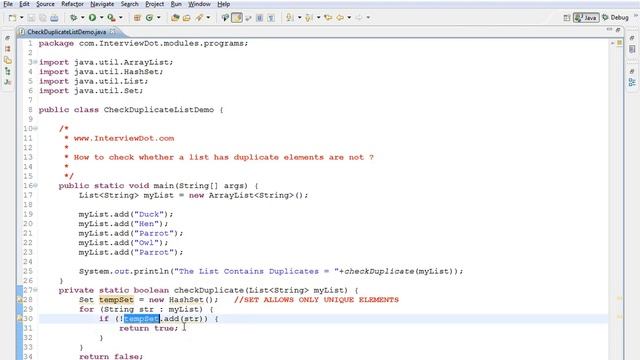Jump to Previous Annotation icon

[x=309, y=18]
